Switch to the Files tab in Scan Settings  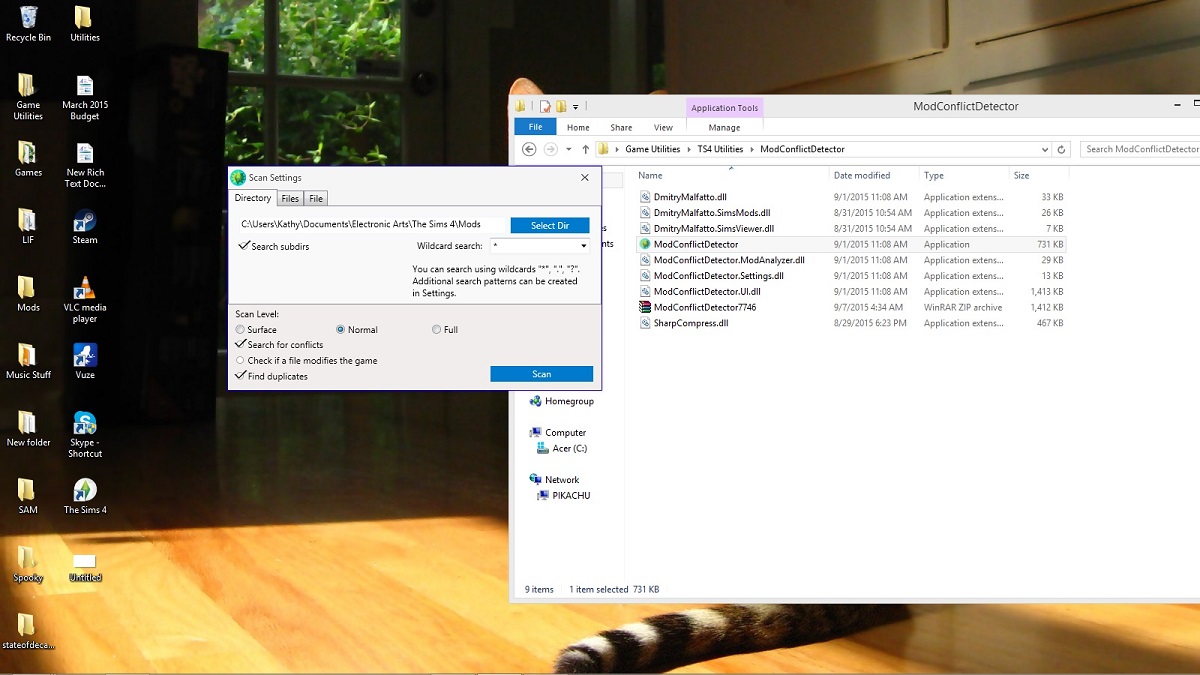click(290, 199)
